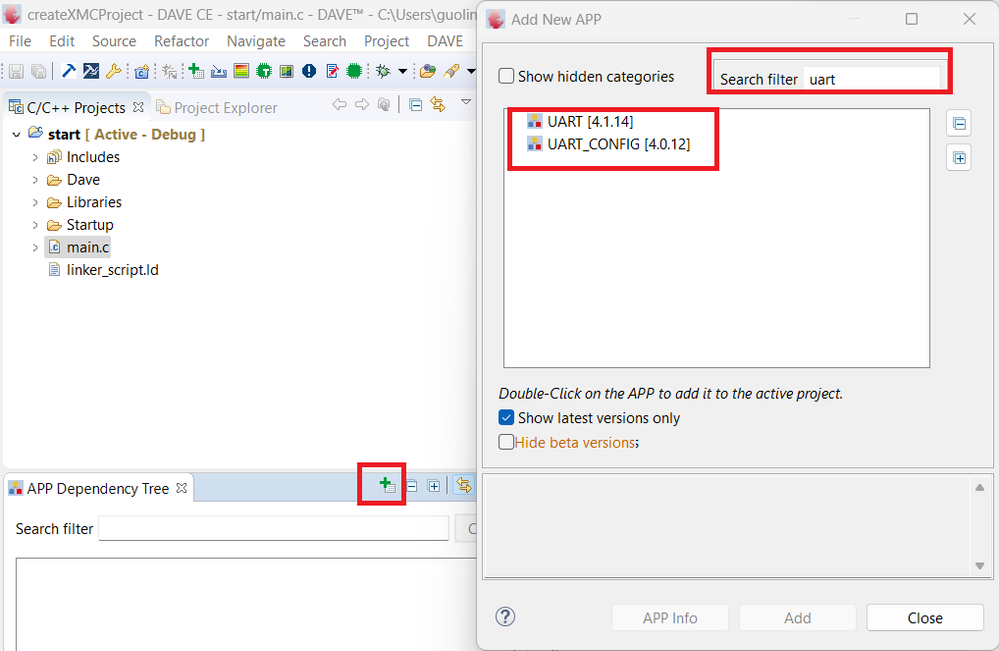Uncheck Show latest versions only
The height and width of the screenshot is (651, 999).
click(x=507, y=418)
